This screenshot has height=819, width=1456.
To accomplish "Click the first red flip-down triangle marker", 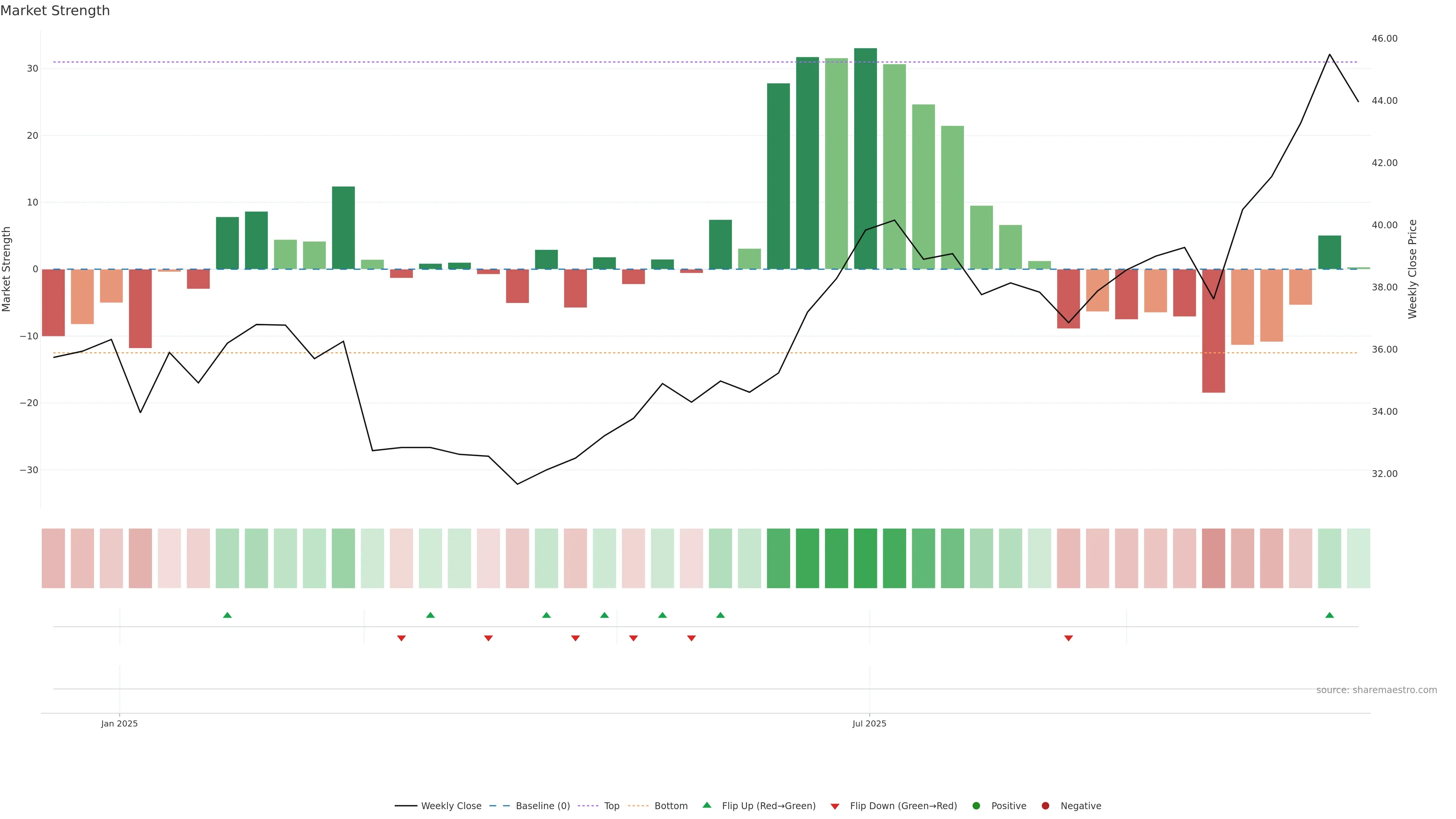I will (x=401, y=638).
